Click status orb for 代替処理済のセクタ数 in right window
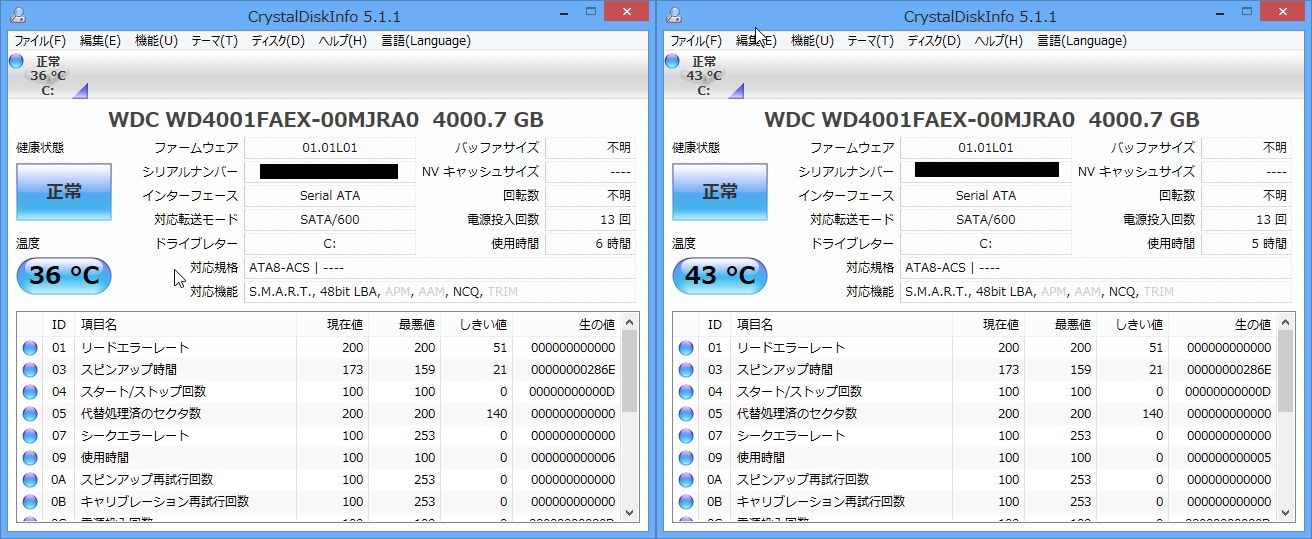The height and width of the screenshot is (539, 1312). click(685, 414)
